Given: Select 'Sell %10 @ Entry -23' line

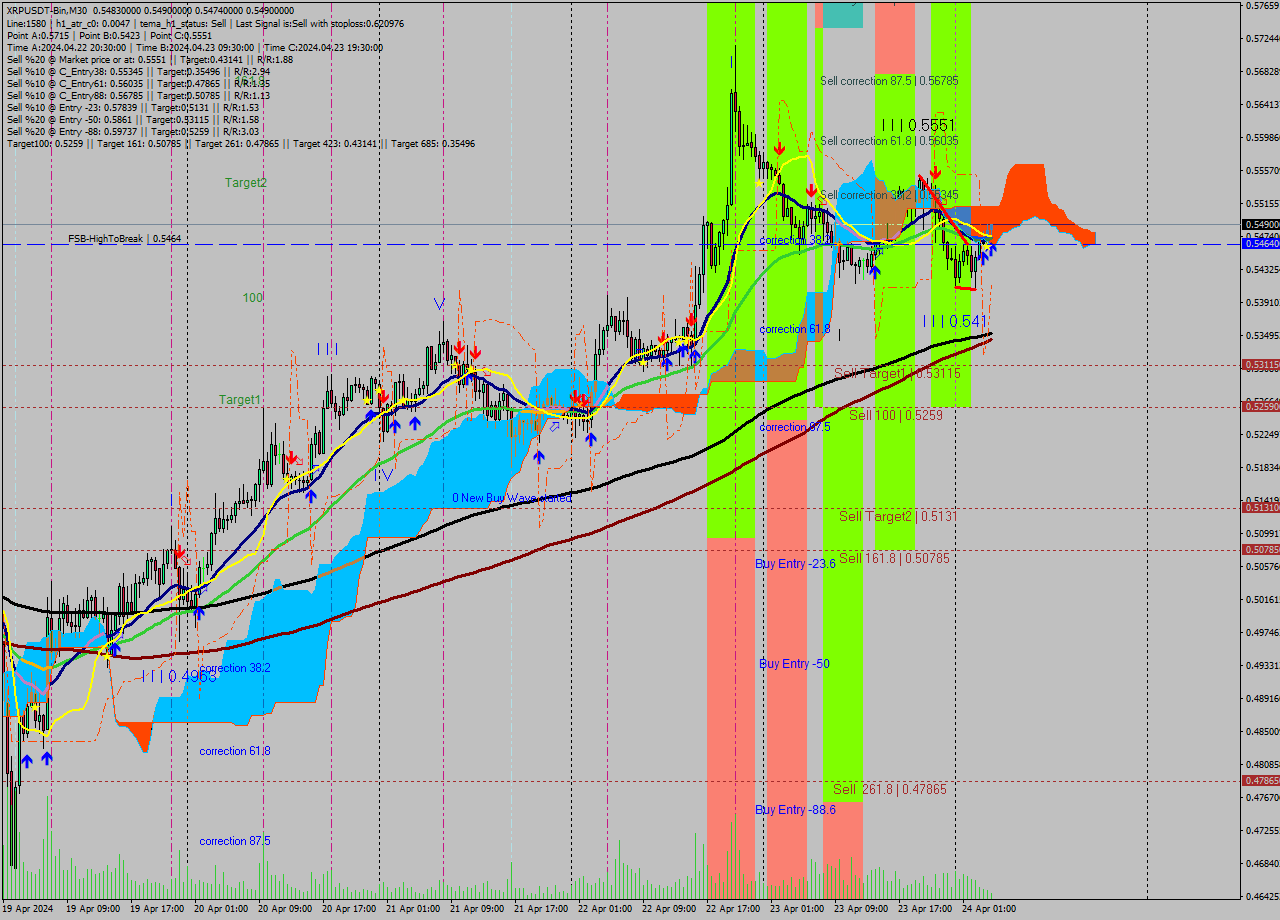Looking at the screenshot, I should (133, 107).
